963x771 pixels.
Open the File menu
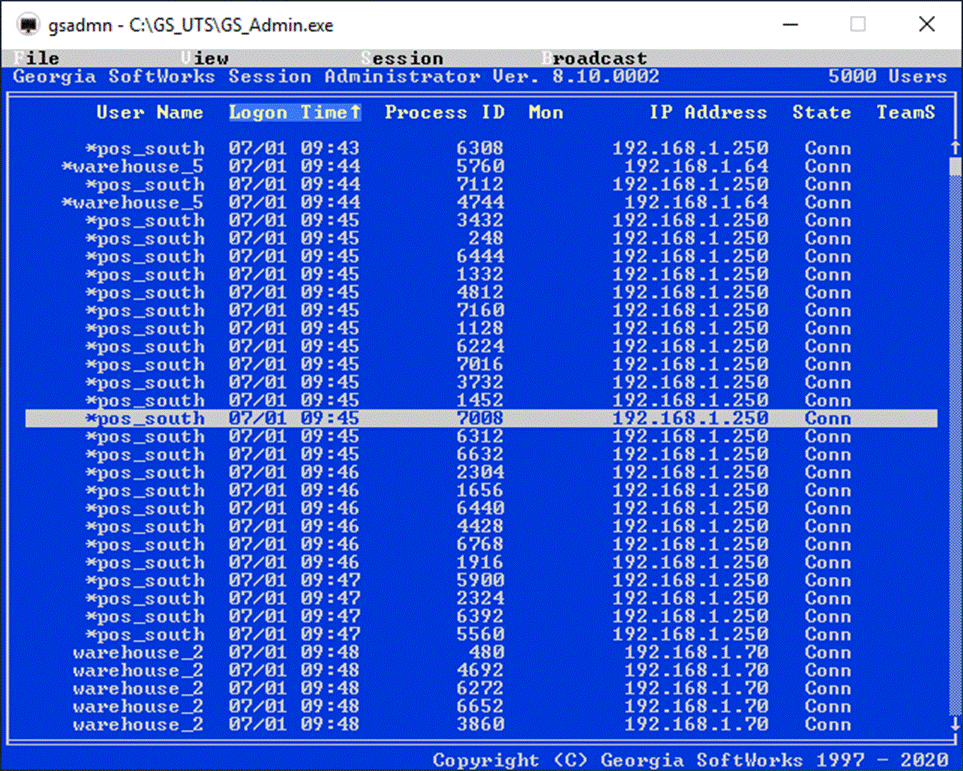tap(36, 58)
